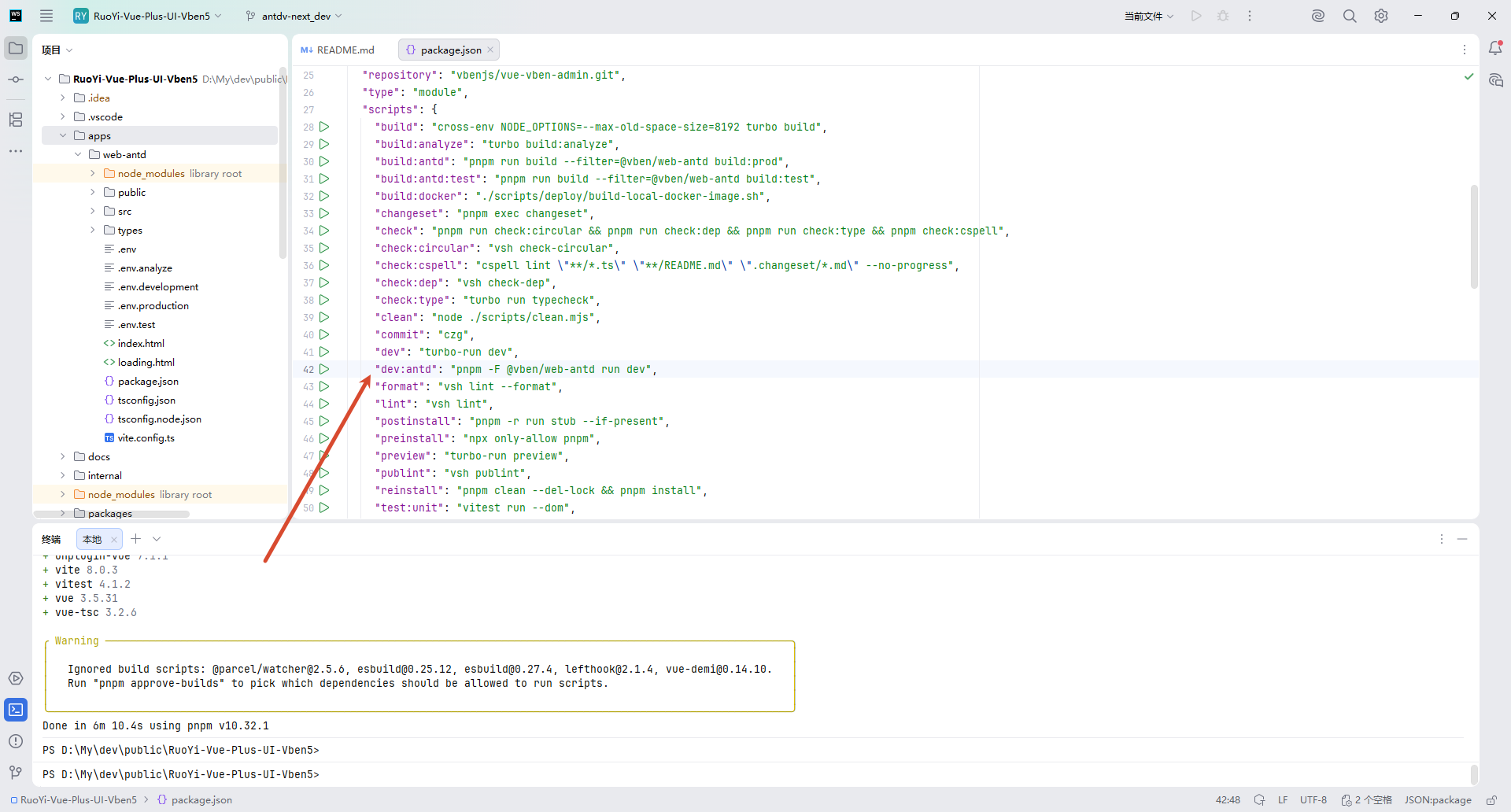The image size is (1511, 812).
Task: Click the Terminal tool window icon
Action: [16, 710]
